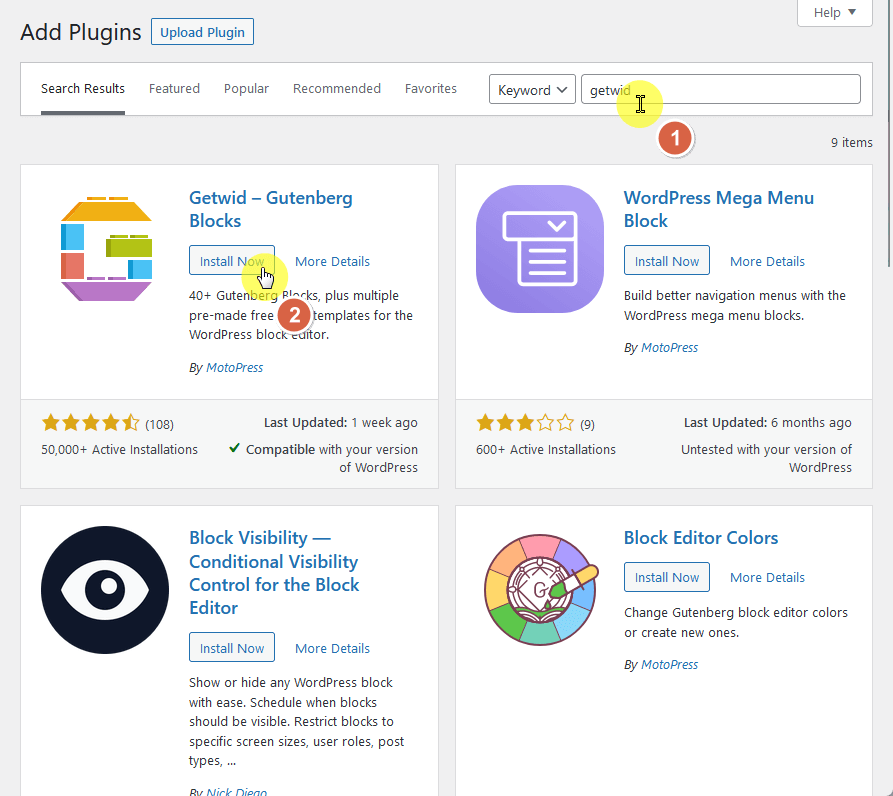Click the Upload Plugin button

(x=202, y=32)
